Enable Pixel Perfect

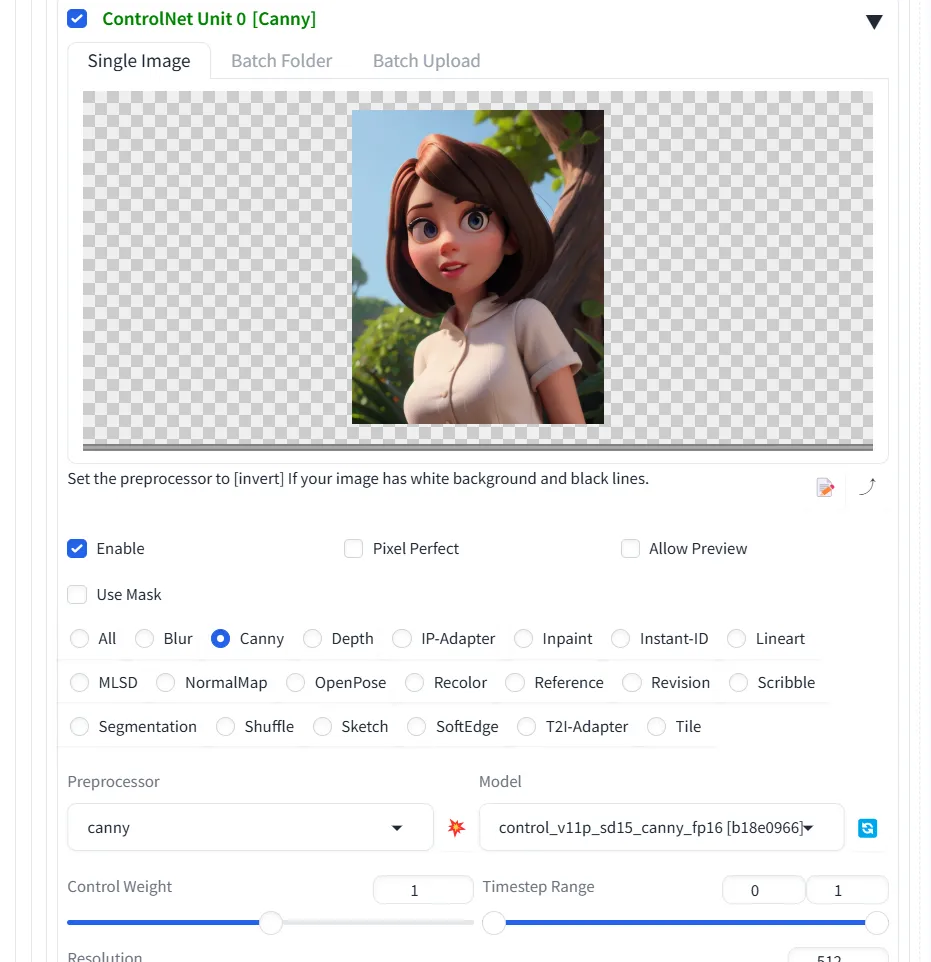tap(353, 548)
